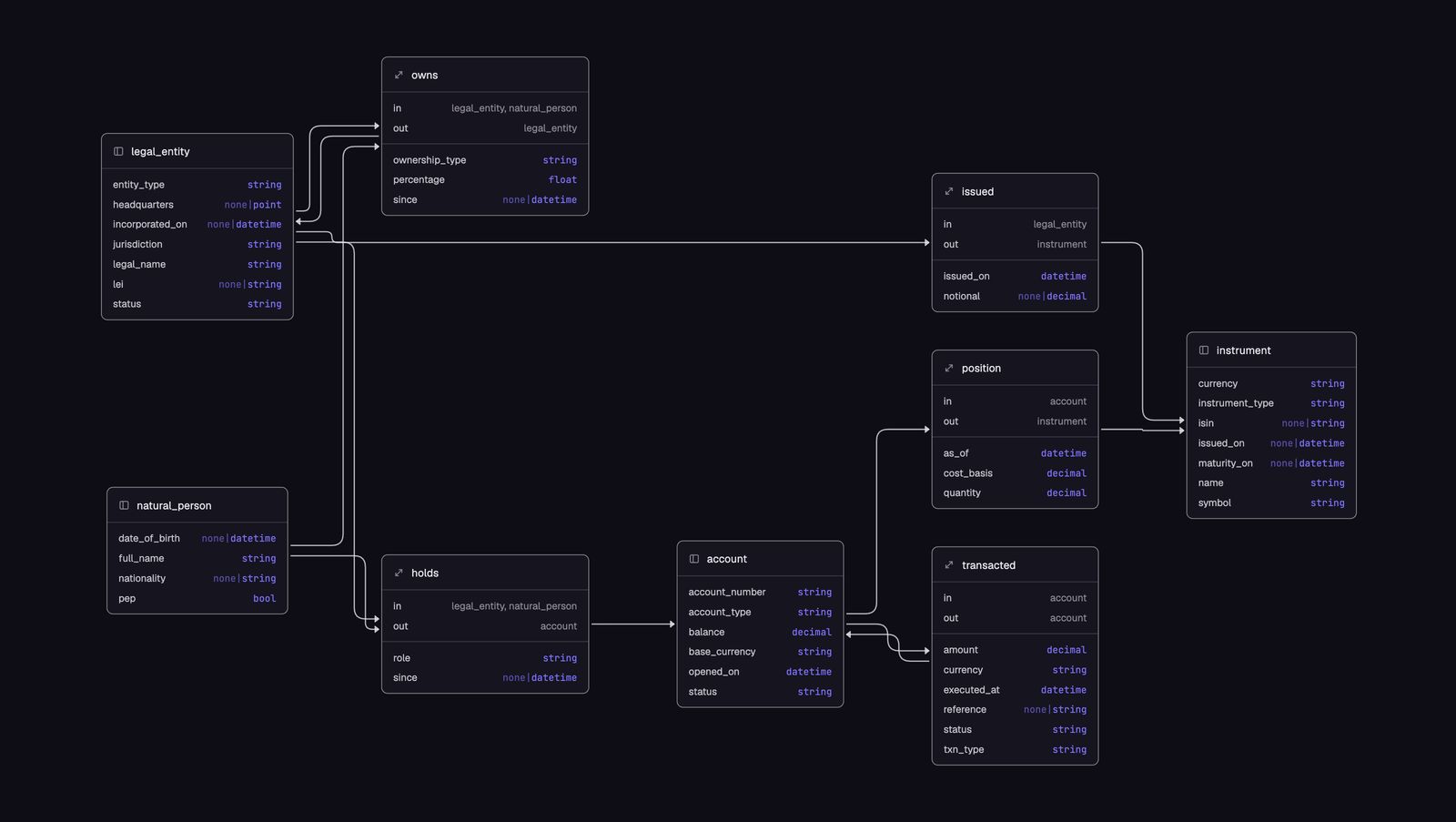The image size is (1456, 822).
Task: Click the table icon next to account
Action: click(694, 559)
